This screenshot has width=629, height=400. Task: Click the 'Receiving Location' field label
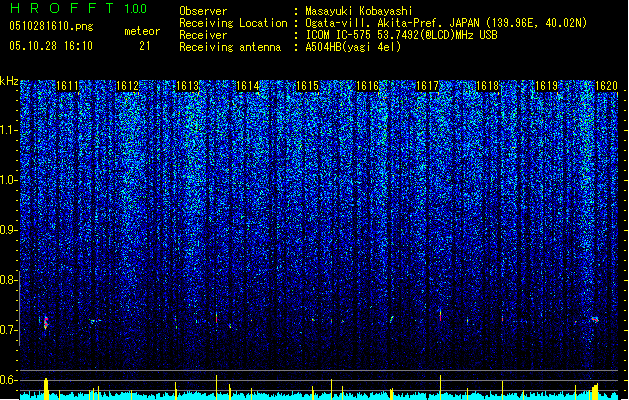pos(233,23)
